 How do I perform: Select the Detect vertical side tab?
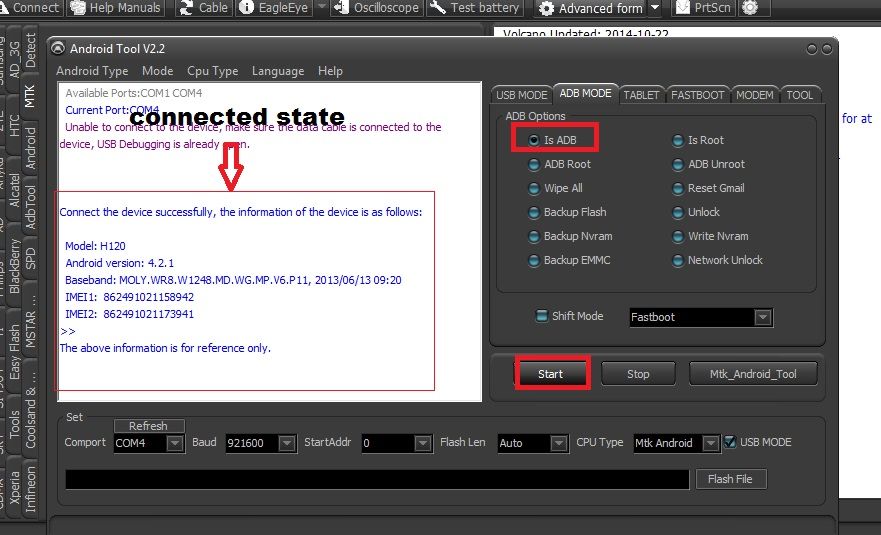click(30, 51)
